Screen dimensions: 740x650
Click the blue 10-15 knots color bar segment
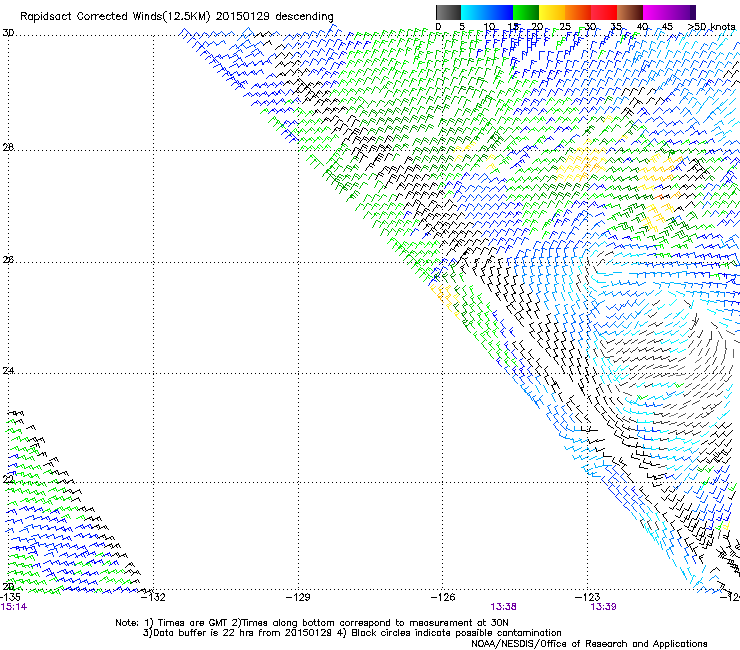pyautogui.click(x=500, y=12)
